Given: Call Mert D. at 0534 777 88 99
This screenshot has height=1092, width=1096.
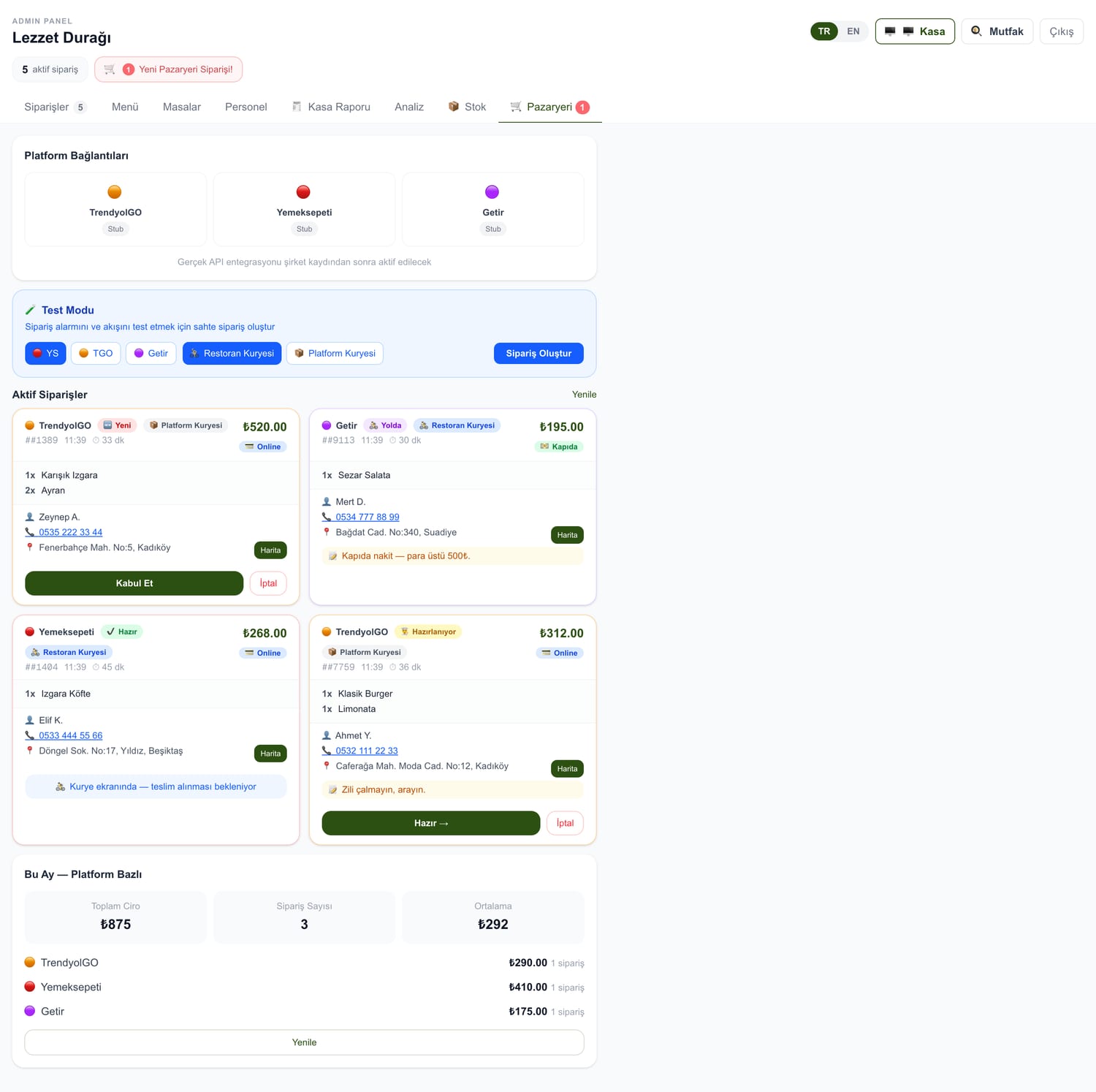Looking at the screenshot, I should (368, 517).
